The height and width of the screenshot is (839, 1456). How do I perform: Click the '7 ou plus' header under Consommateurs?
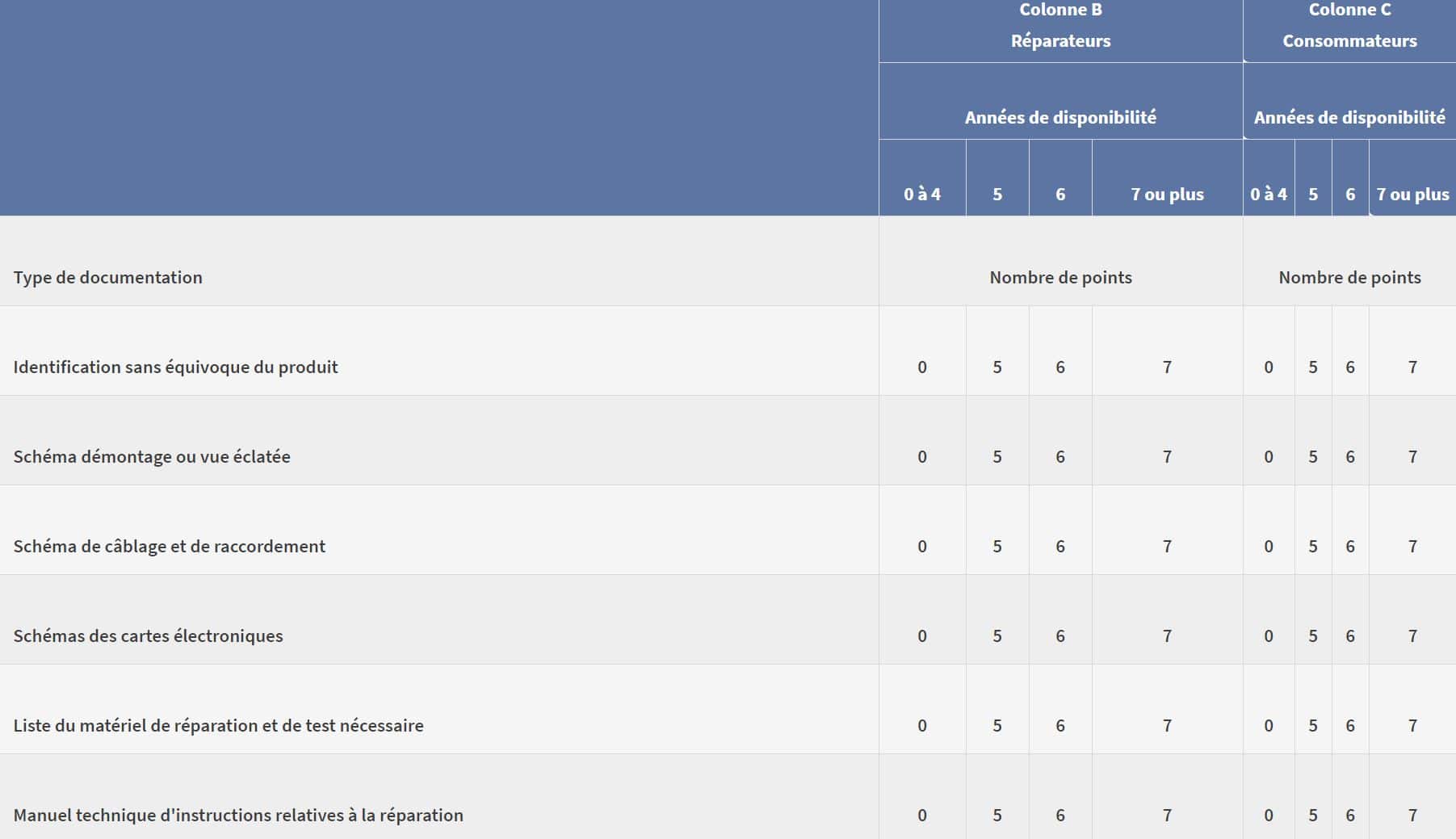pyautogui.click(x=1412, y=194)
